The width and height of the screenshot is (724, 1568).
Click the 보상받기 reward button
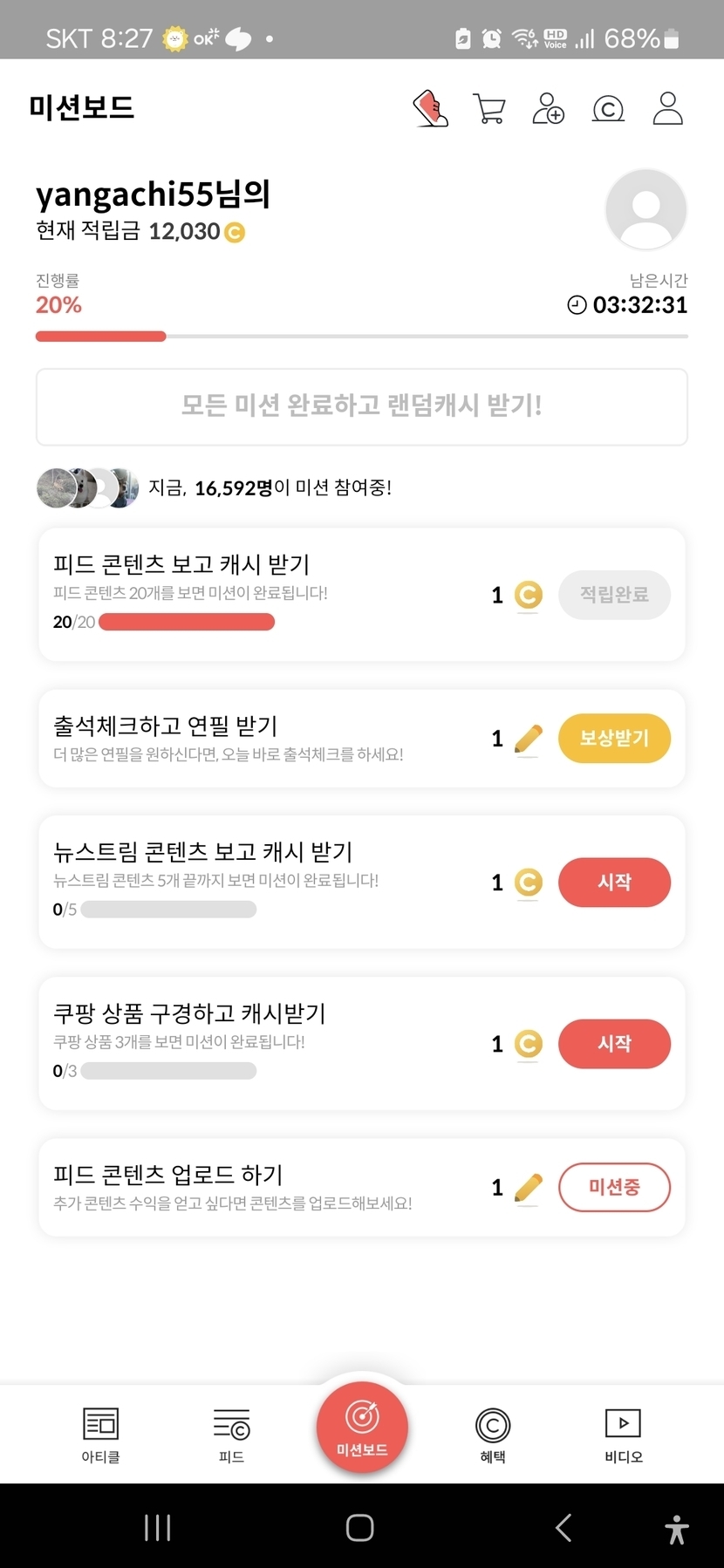point(614,739)
